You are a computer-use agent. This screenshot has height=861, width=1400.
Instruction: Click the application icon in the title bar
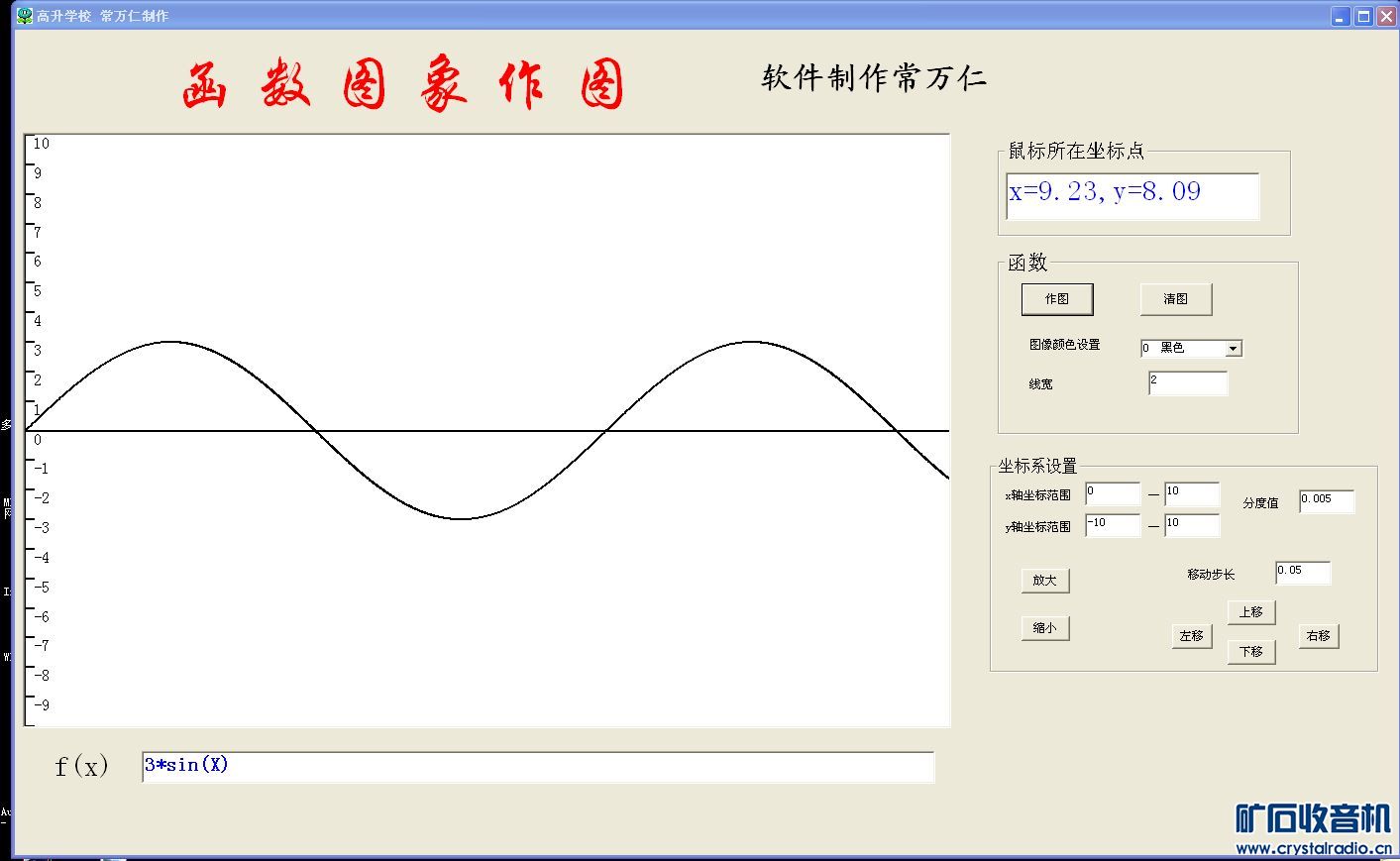click(25, 16)
